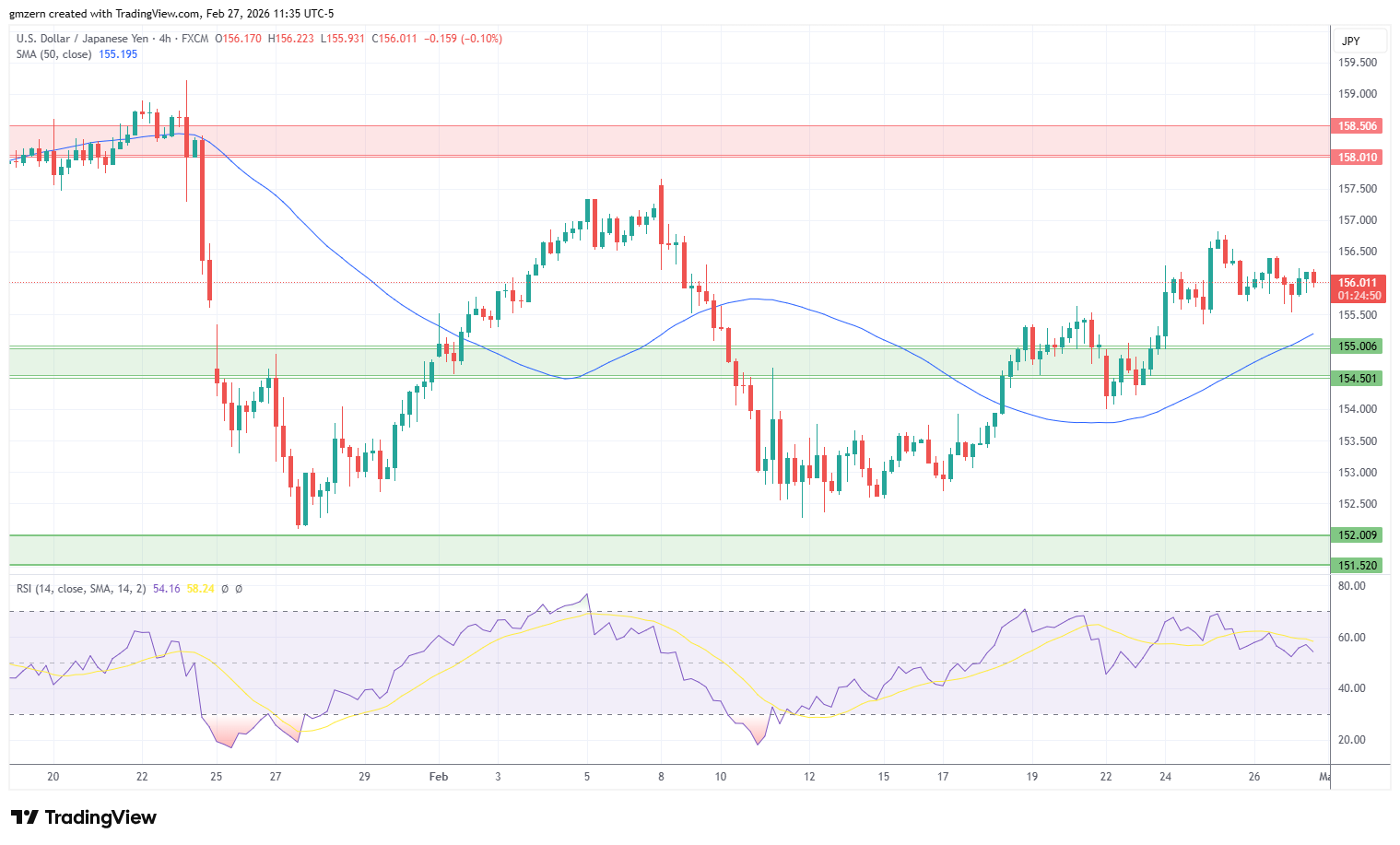Click the red 158.010 resistance price label
Image resolution: width=1400 pixels, height=845 pixels.
(x=1358, y=158)
